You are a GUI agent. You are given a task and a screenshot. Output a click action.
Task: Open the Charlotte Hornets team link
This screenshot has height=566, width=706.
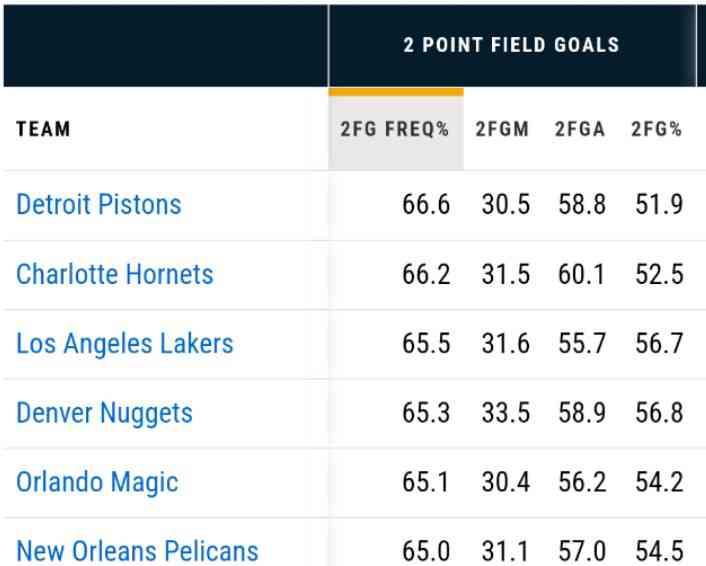(115, 274)
